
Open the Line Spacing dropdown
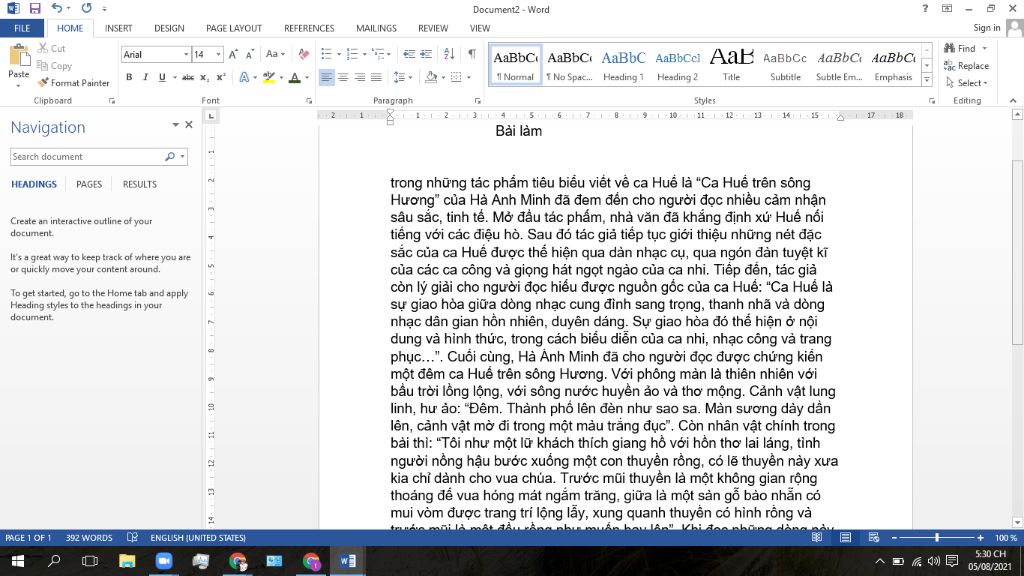[402, 77]
